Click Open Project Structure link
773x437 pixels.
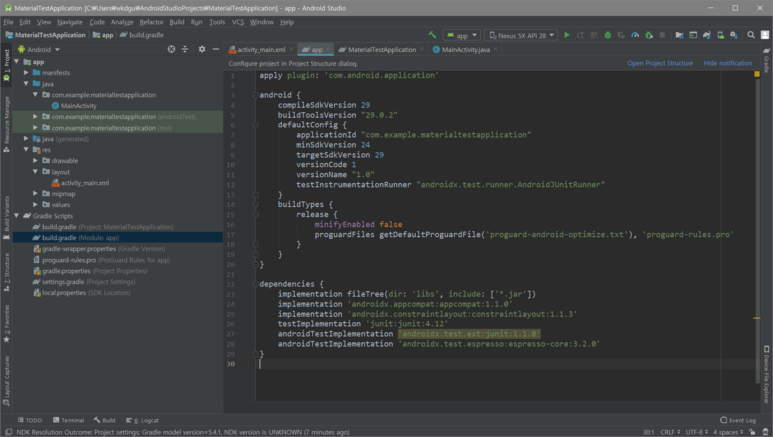[660, 63]
